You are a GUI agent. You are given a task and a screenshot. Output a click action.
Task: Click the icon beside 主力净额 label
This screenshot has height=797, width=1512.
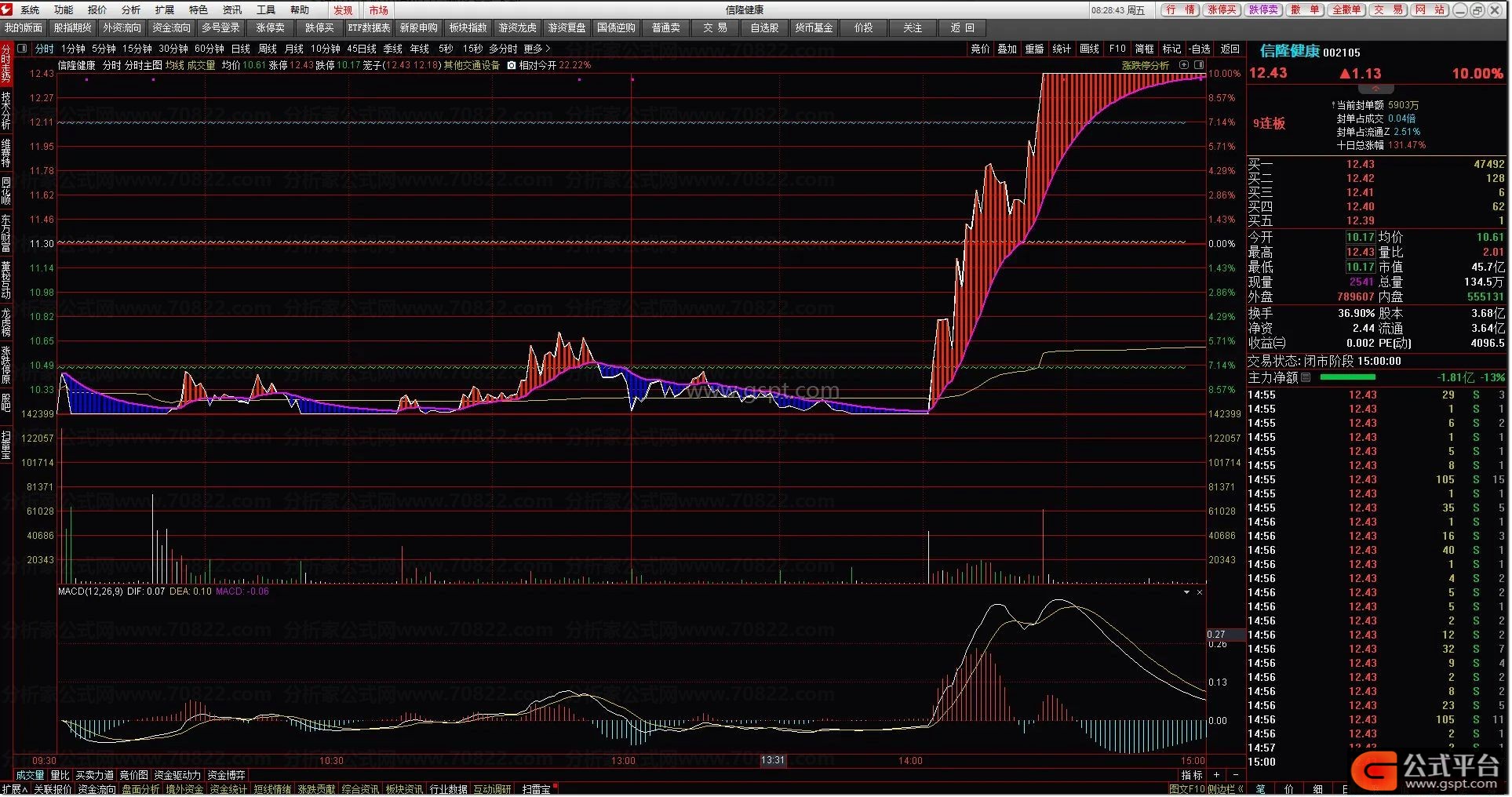point(1306,377)
